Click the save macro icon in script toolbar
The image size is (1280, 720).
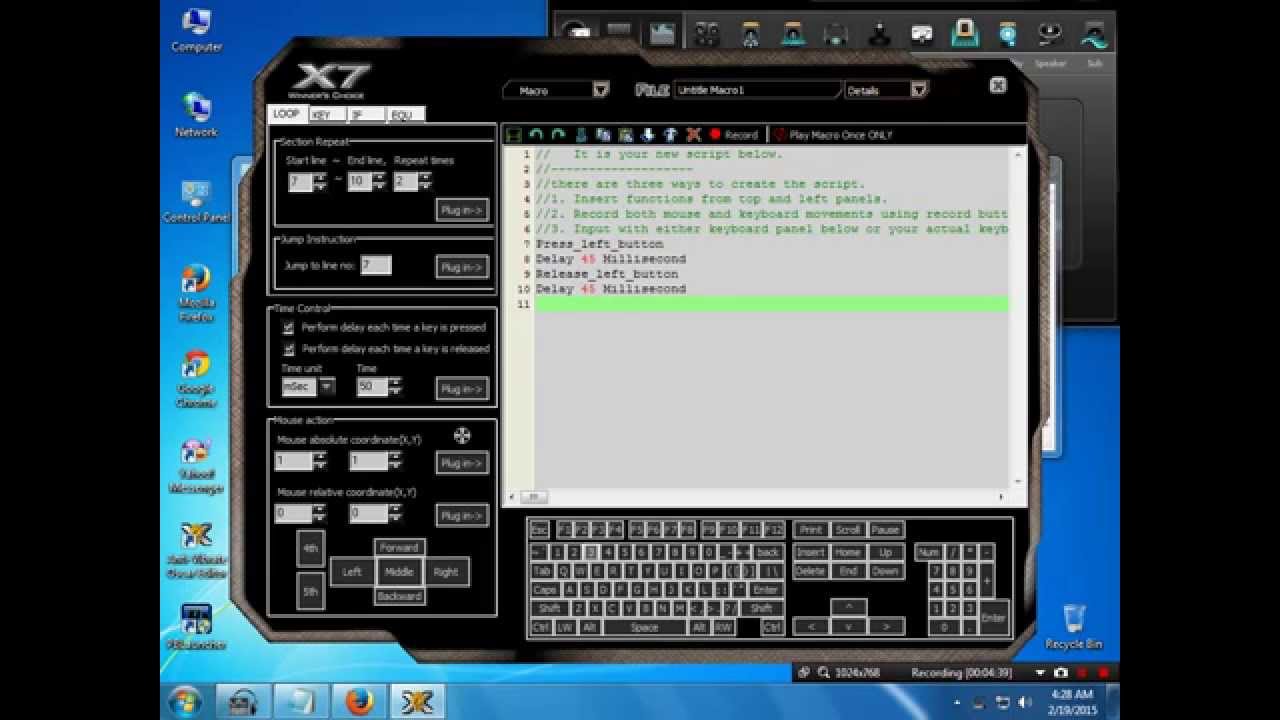(514, 134)
